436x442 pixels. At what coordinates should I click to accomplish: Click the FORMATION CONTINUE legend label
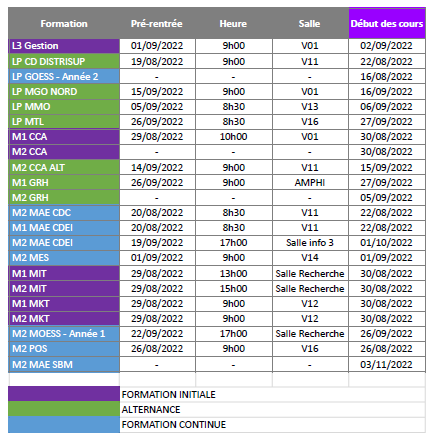tap(174, 425)
